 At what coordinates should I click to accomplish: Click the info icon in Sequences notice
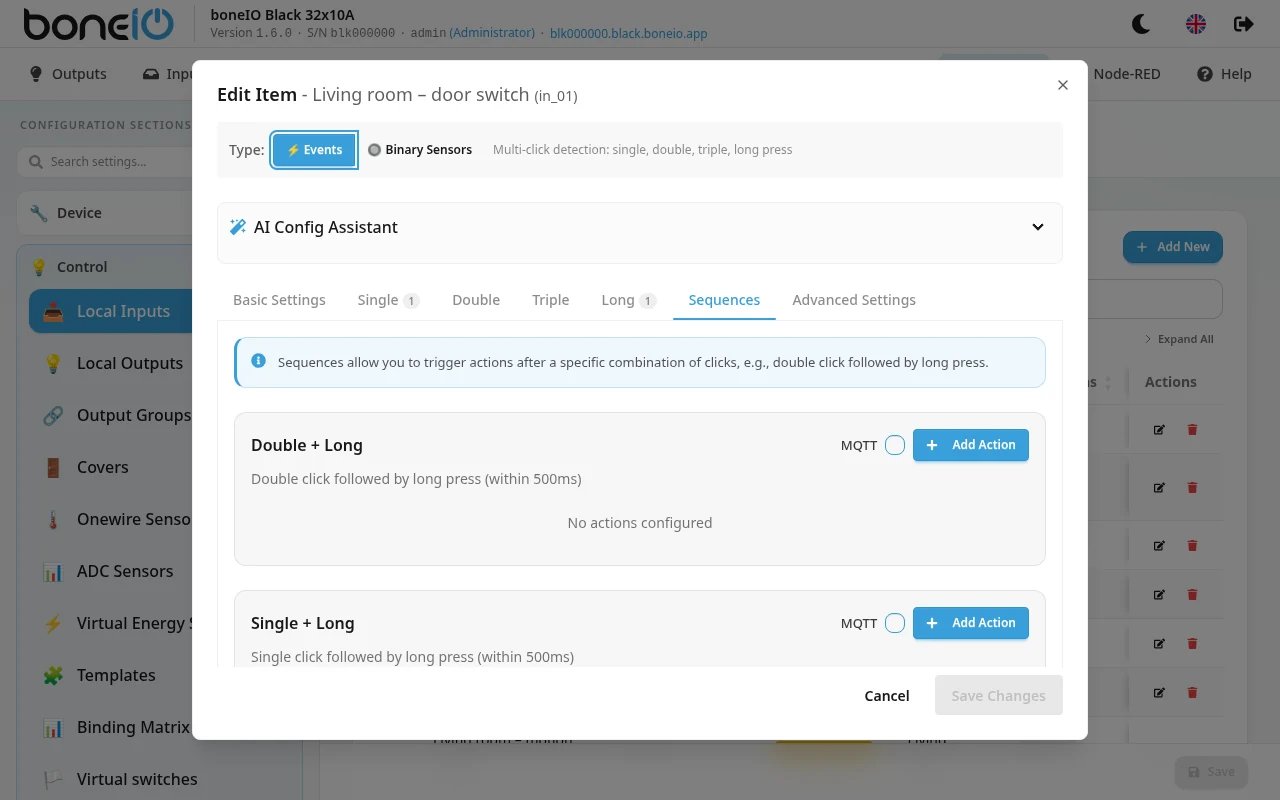tap(259, 361)
